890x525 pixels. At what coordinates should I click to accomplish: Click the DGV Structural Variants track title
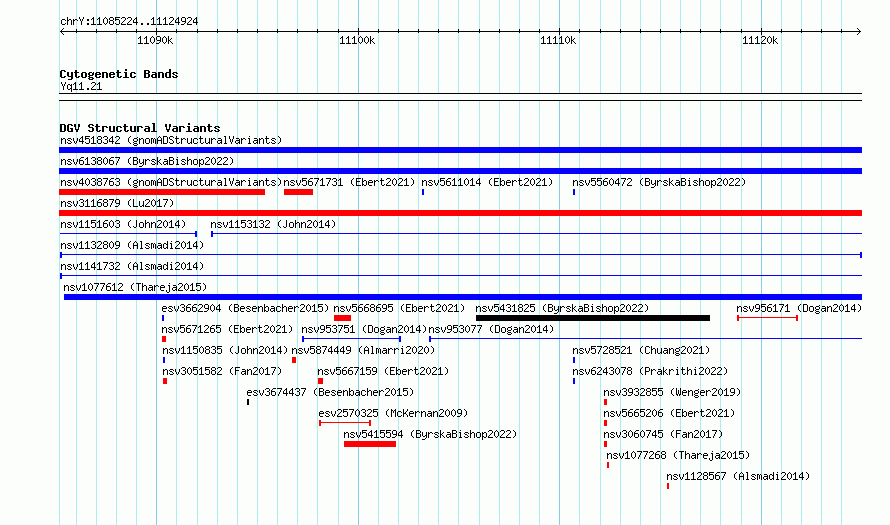(x=140, y=128)
